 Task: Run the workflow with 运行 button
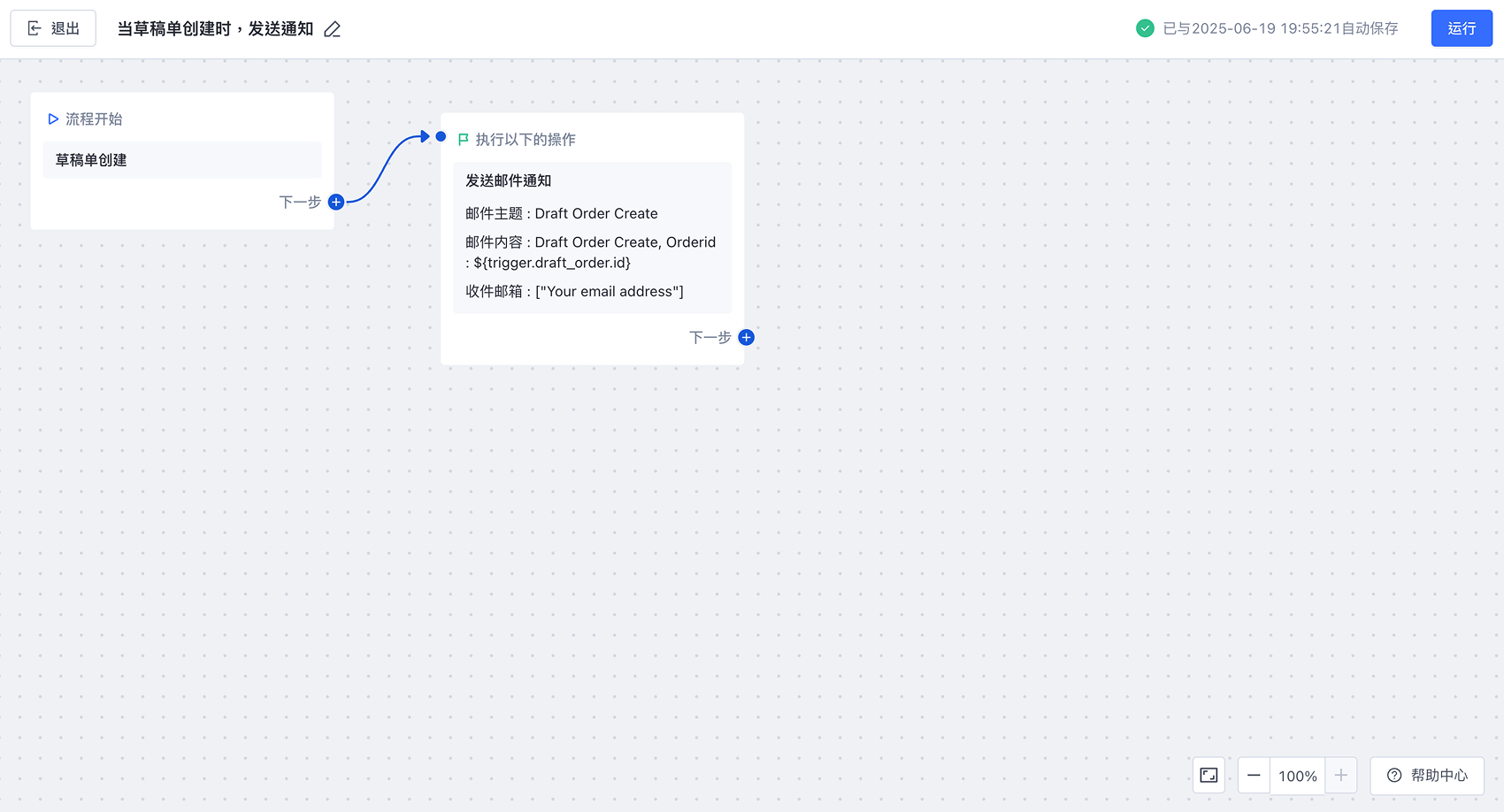[1462, 28]
